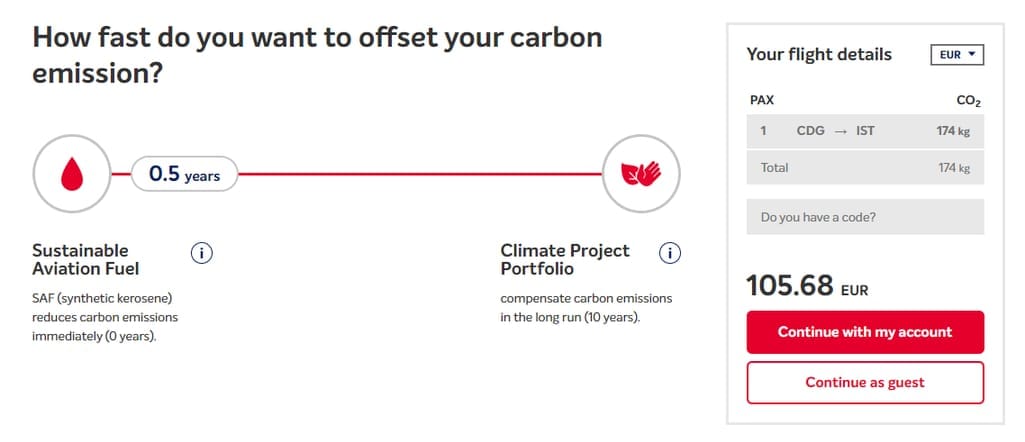The height and width of the screenshot is (442, 1025).
Task: Click the 0.5 years slider handle
Action: tap(184, 174)
